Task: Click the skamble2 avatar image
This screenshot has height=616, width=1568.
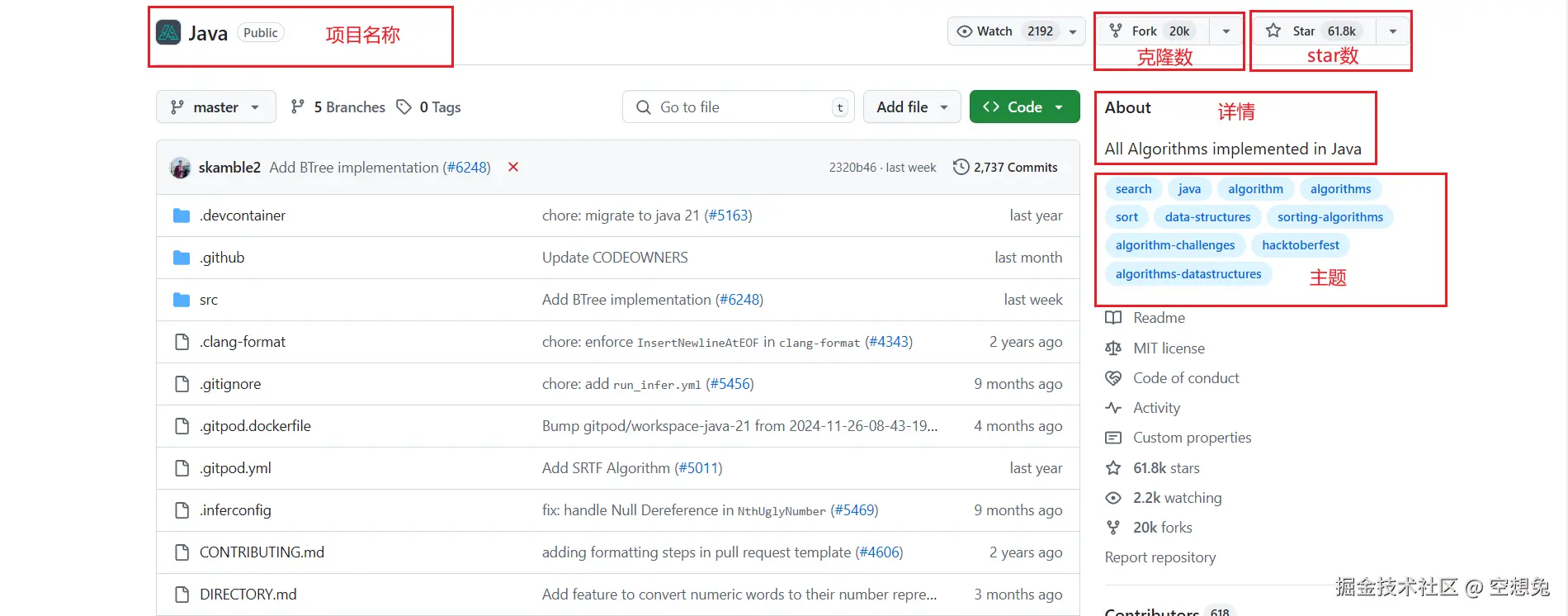Action: point(180,168)
